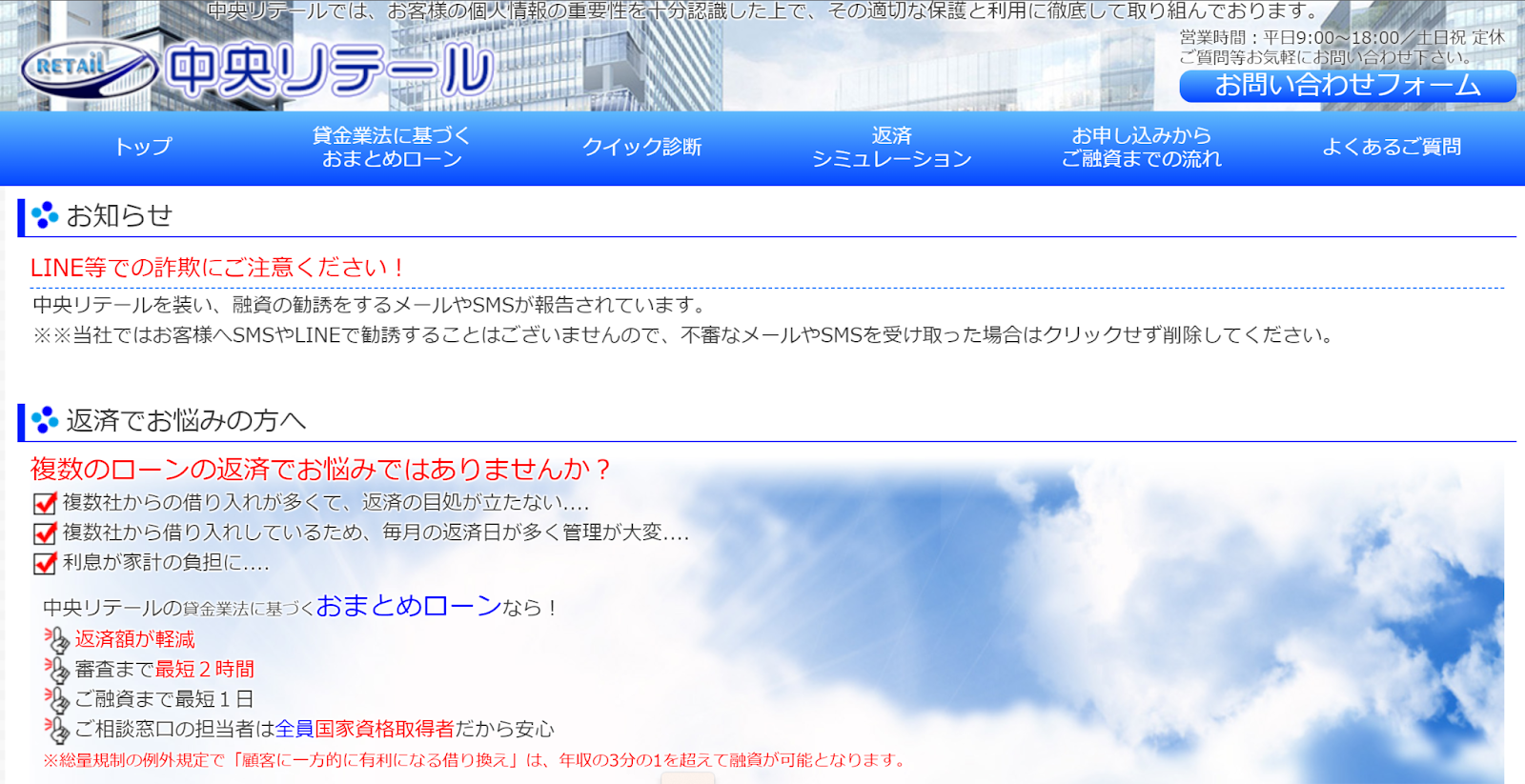The height and width of the screenshot is (784, 1525).
Task: Click the 全員国家資格取得者 highlighted text
Action: [x=364, y=730]
